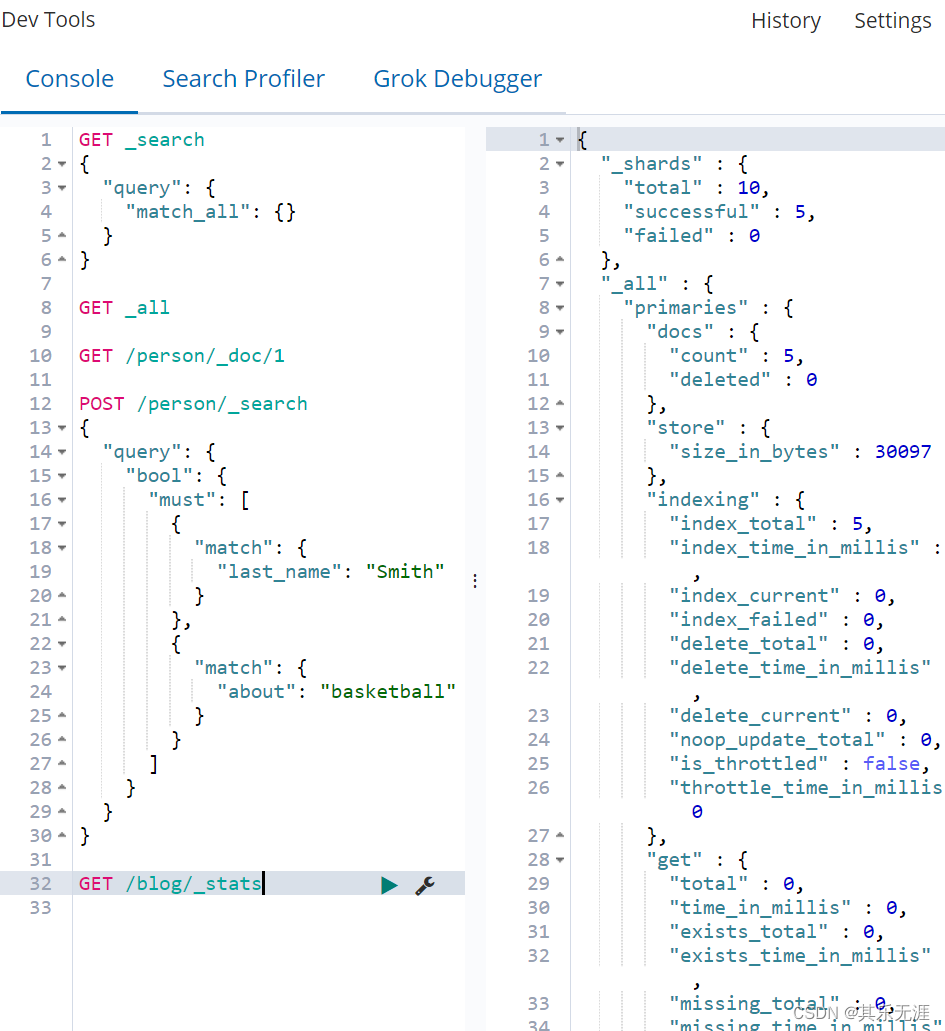Click the "count" : 5 response line
This screenshot has width=945, height=1031.
pyautogui.click(x=737, y=356)
